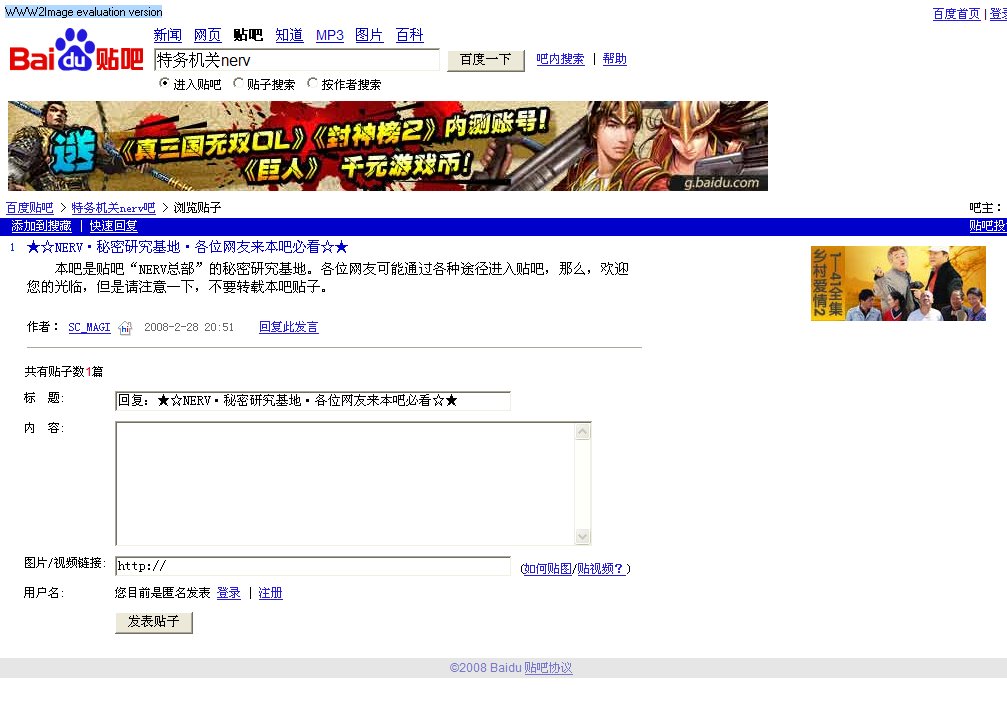
Task: Open the 新闻 tab
Action: [167, 35]
